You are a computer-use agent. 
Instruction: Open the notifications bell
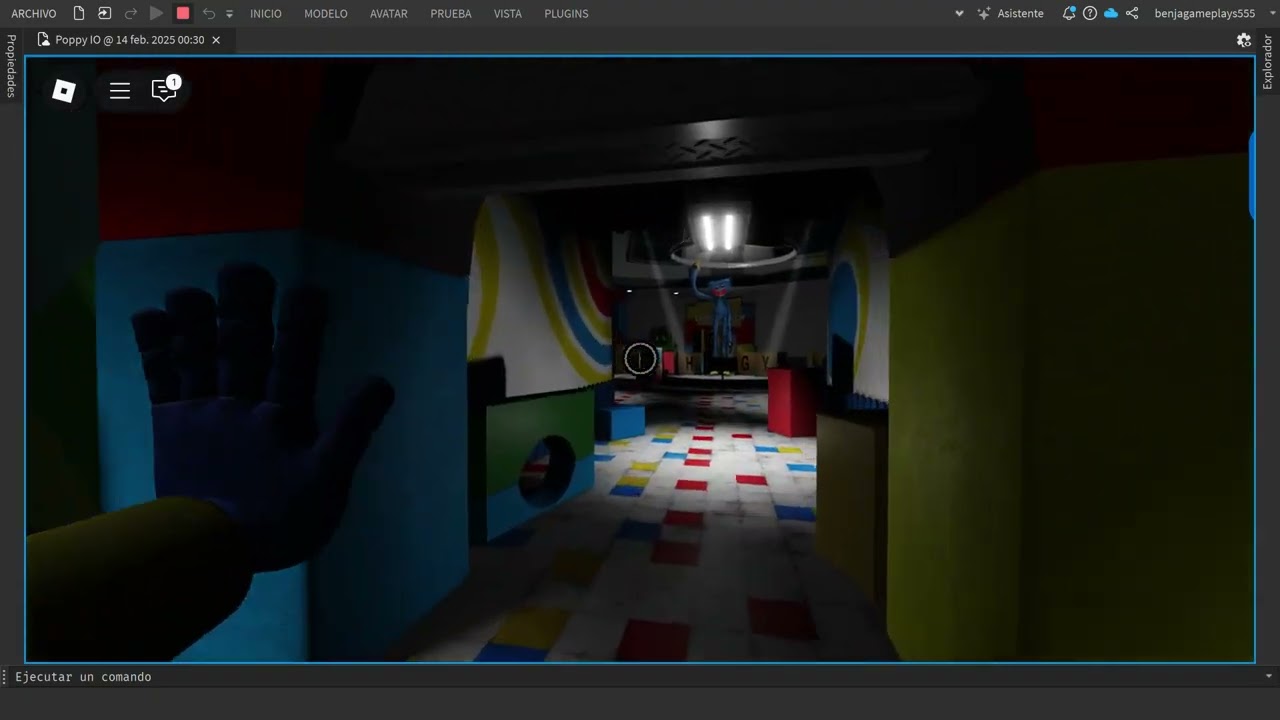1069,13
